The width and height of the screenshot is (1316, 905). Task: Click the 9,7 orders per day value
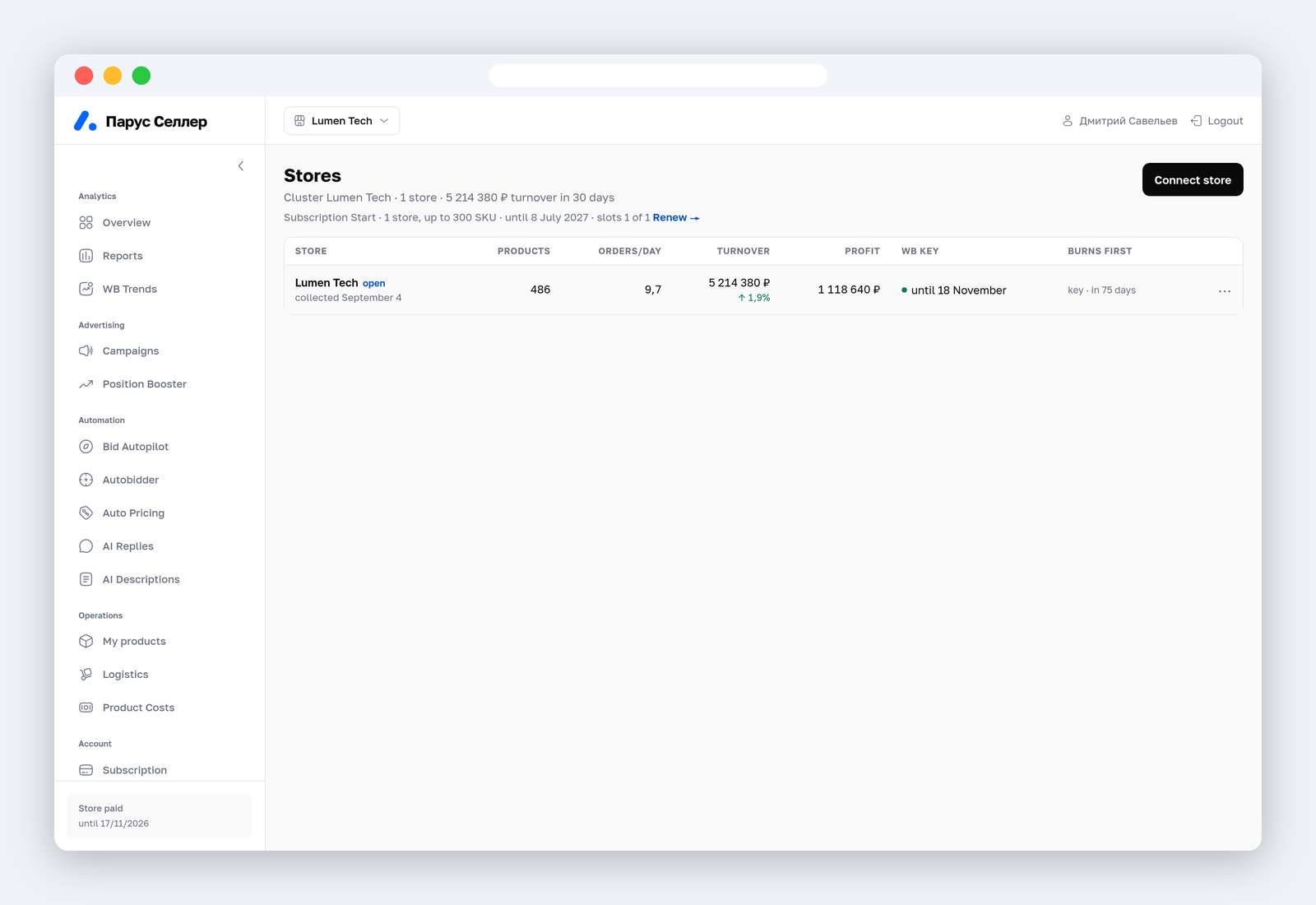coord(653,290)
